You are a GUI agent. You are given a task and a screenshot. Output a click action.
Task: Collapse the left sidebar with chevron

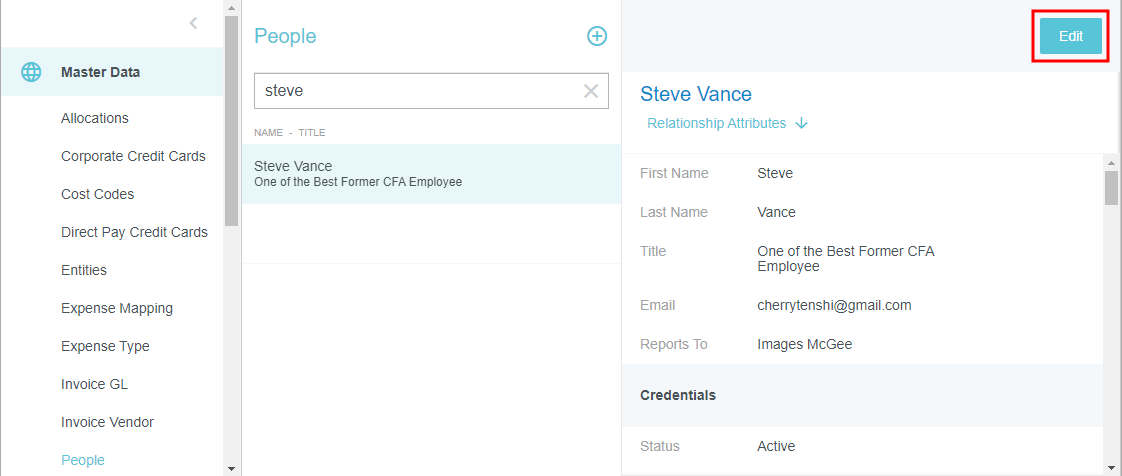point(193,23)
